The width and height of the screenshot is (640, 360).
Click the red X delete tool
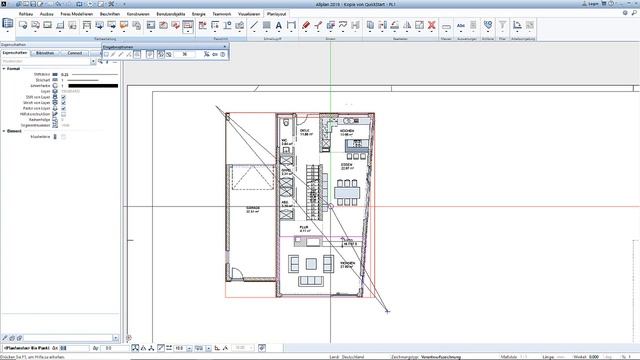coord(431,25)
